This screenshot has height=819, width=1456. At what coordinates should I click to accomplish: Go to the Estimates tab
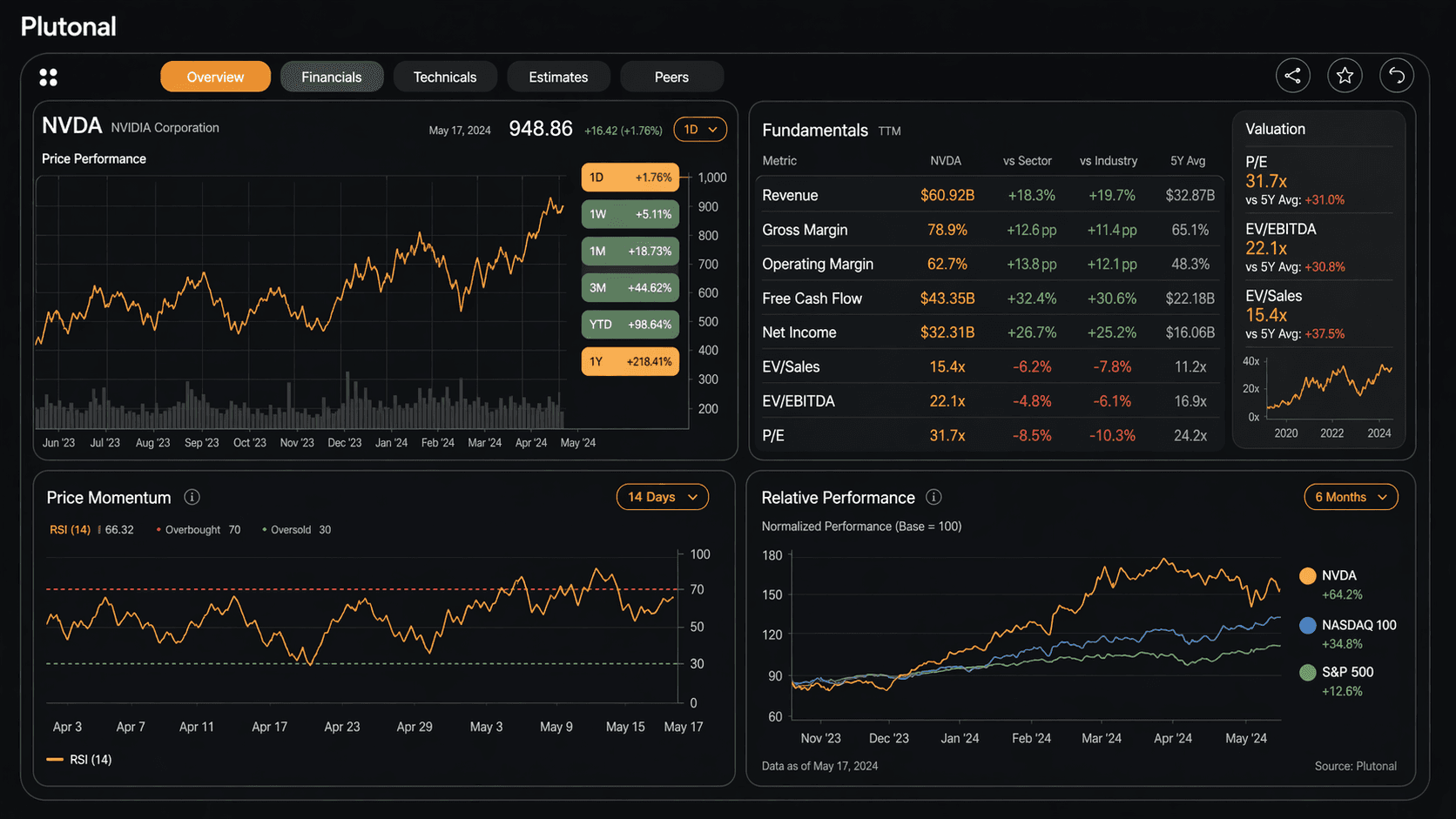[x=558, y=77]
